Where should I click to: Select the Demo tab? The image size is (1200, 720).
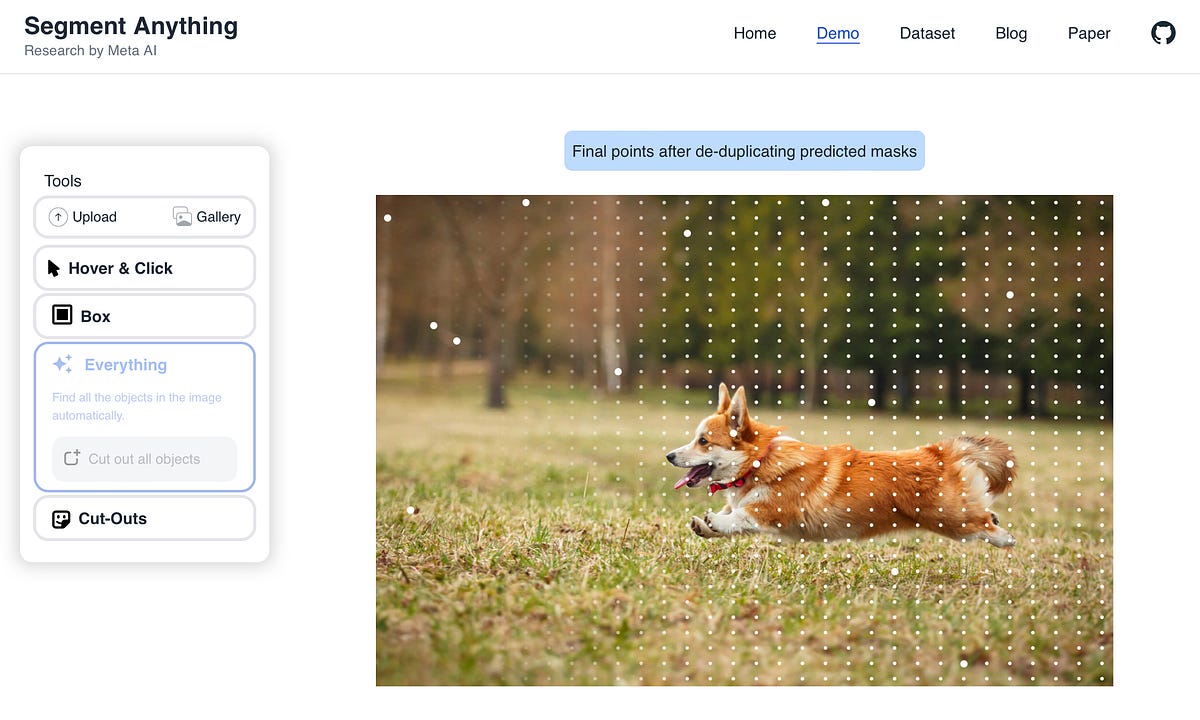pyautogui.click(x=837, y=33)
